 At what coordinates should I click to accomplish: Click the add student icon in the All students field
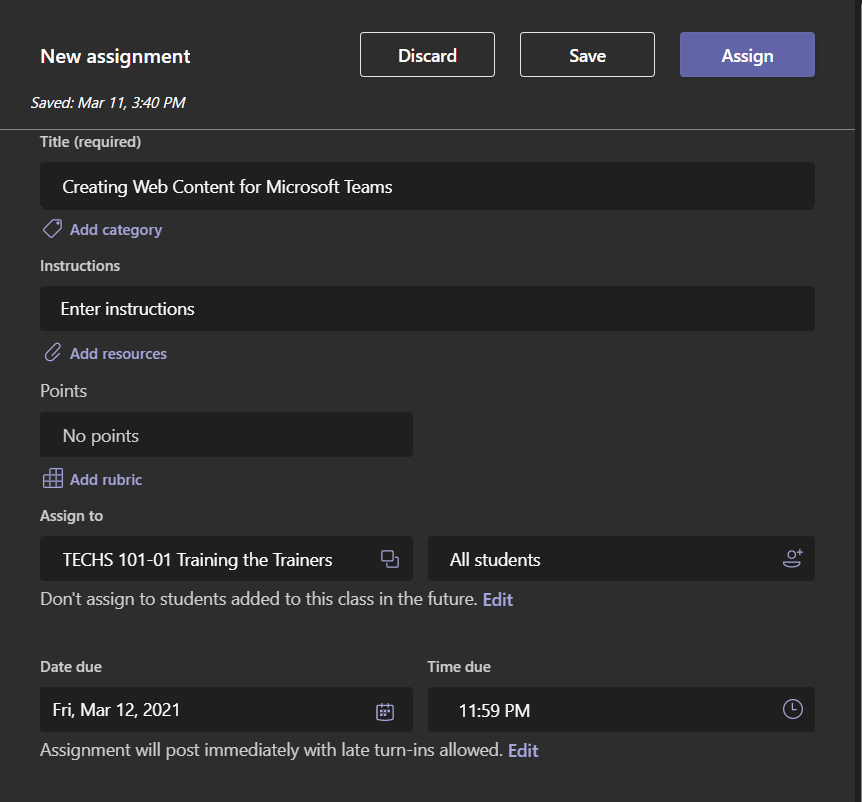(x=793, y=558)
